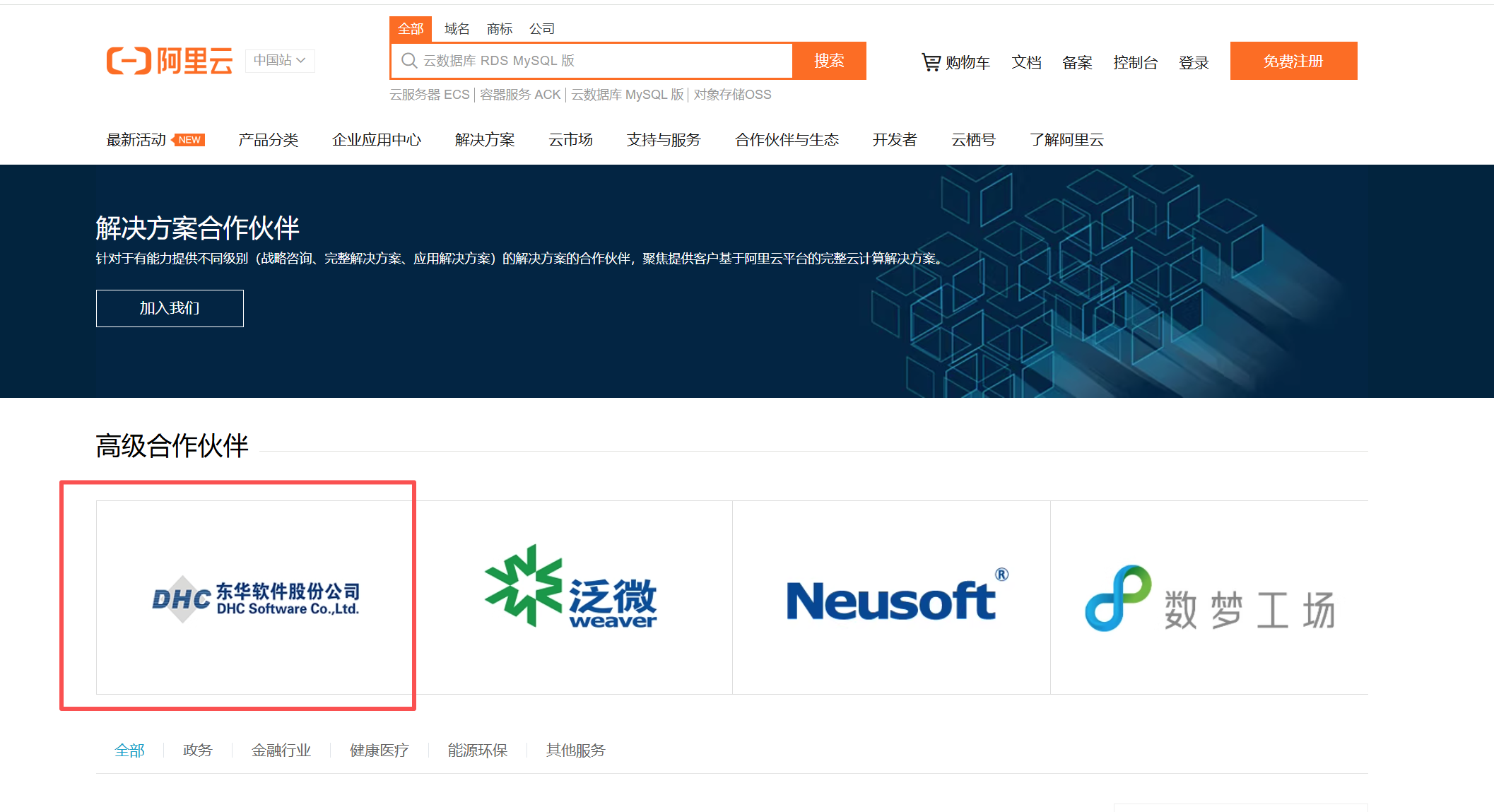Open the 云栖号 menu
Viewport: 1494px width, 812px height.
tap(973, 140)
